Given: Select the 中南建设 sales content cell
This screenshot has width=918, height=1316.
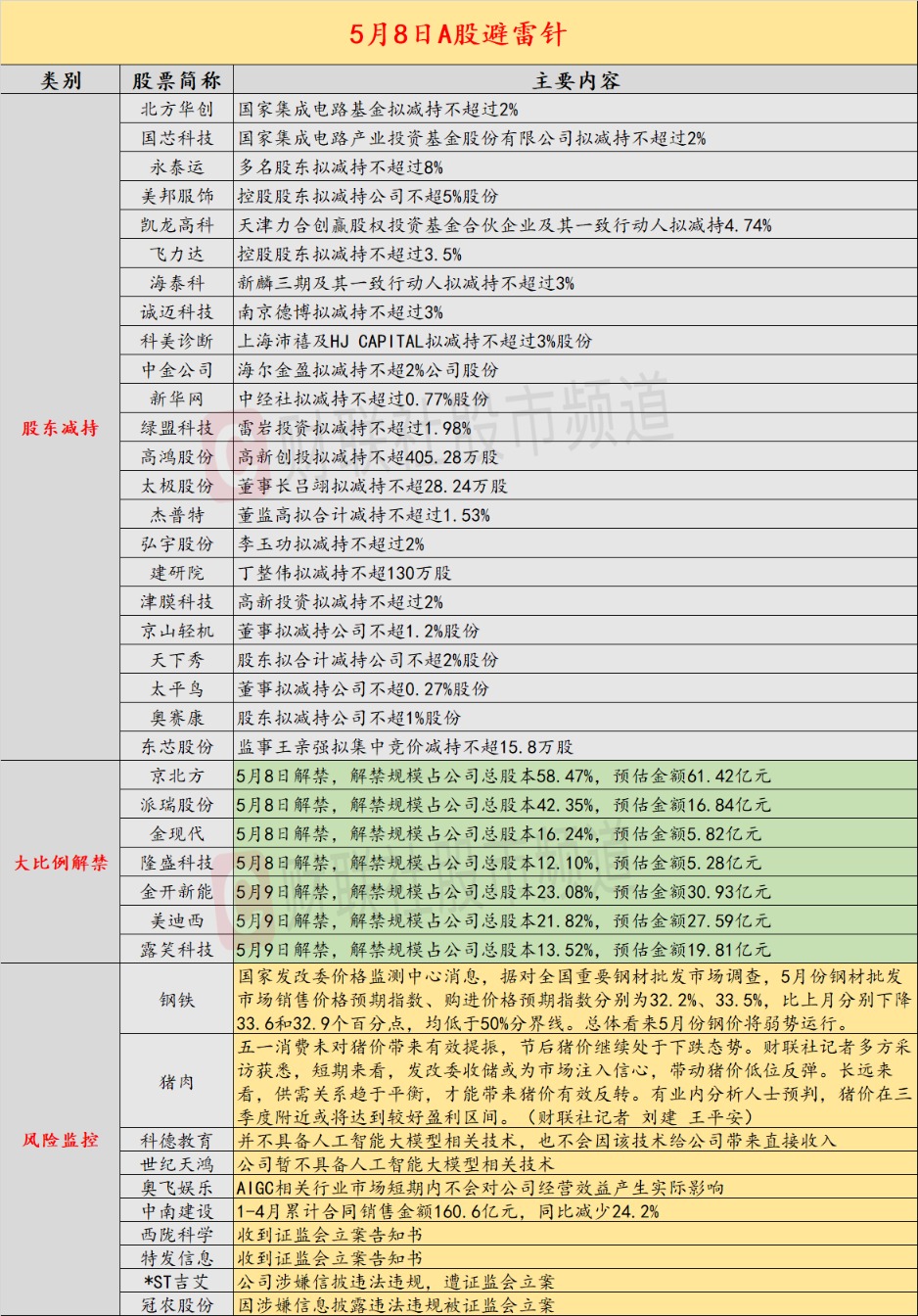Looking at the screenshot, I should click(575, 1211).
